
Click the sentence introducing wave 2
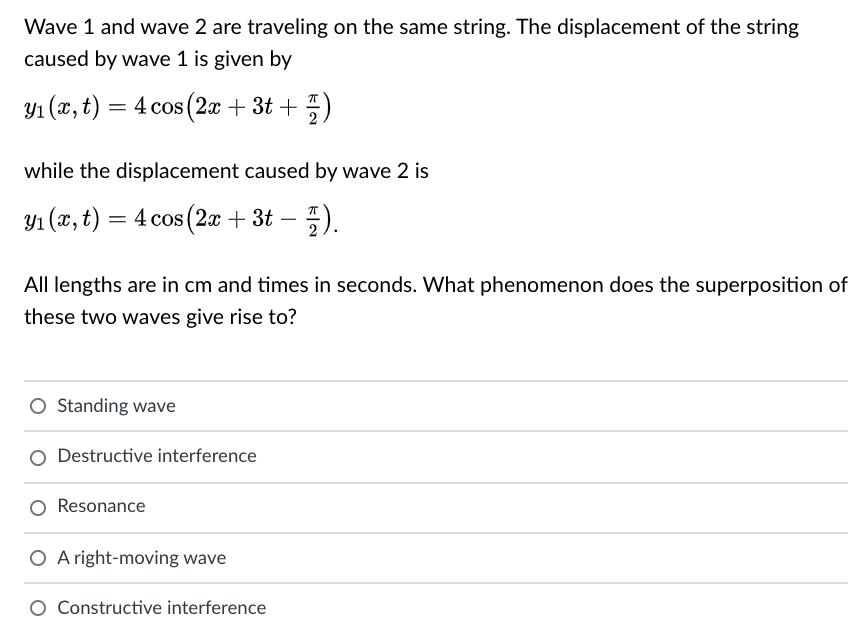[x=225, y=171]
